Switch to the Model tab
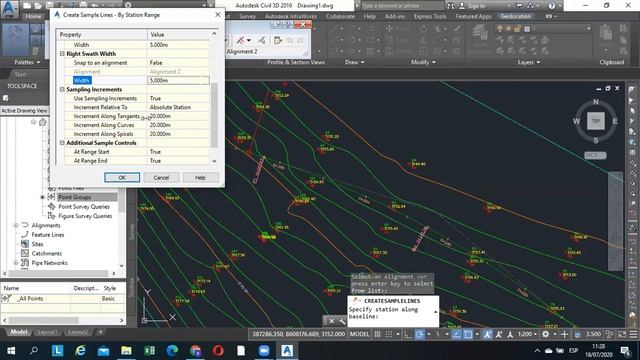 [x=19, y=332]
